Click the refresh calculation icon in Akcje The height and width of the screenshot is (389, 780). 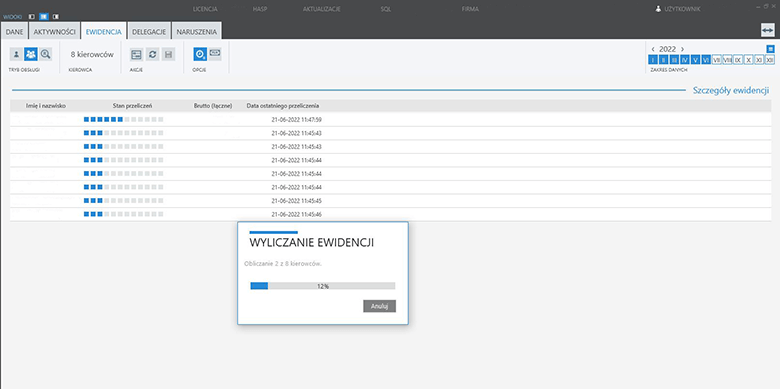pos(153,54)
